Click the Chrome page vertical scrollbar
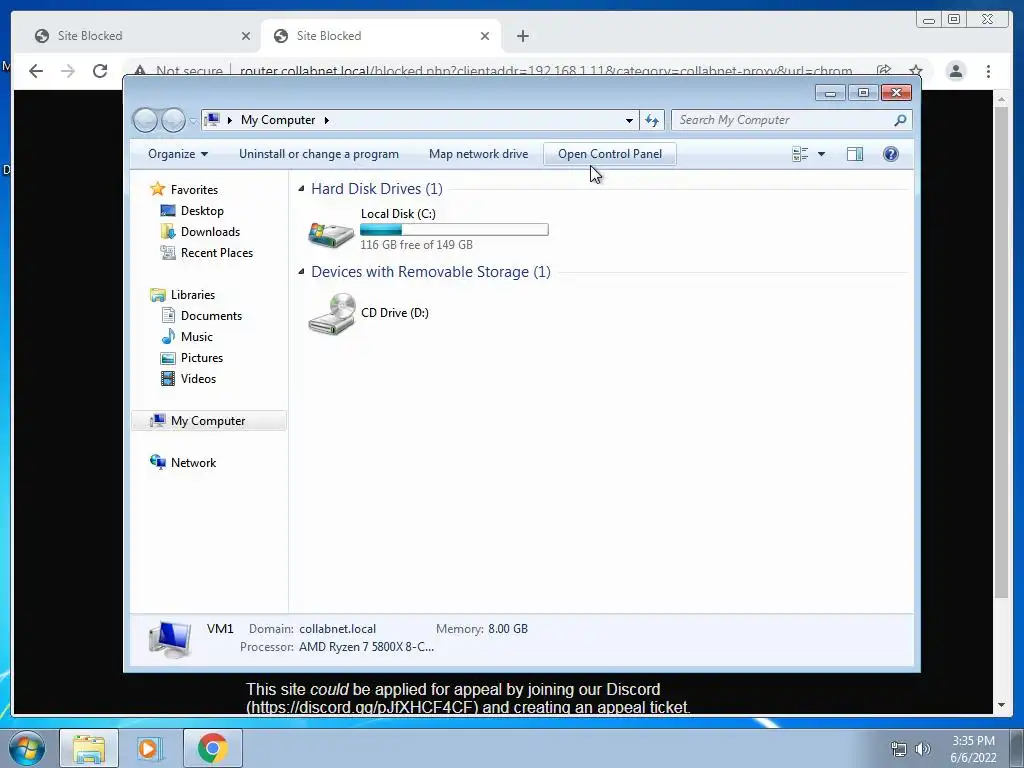 (1001, 353)
